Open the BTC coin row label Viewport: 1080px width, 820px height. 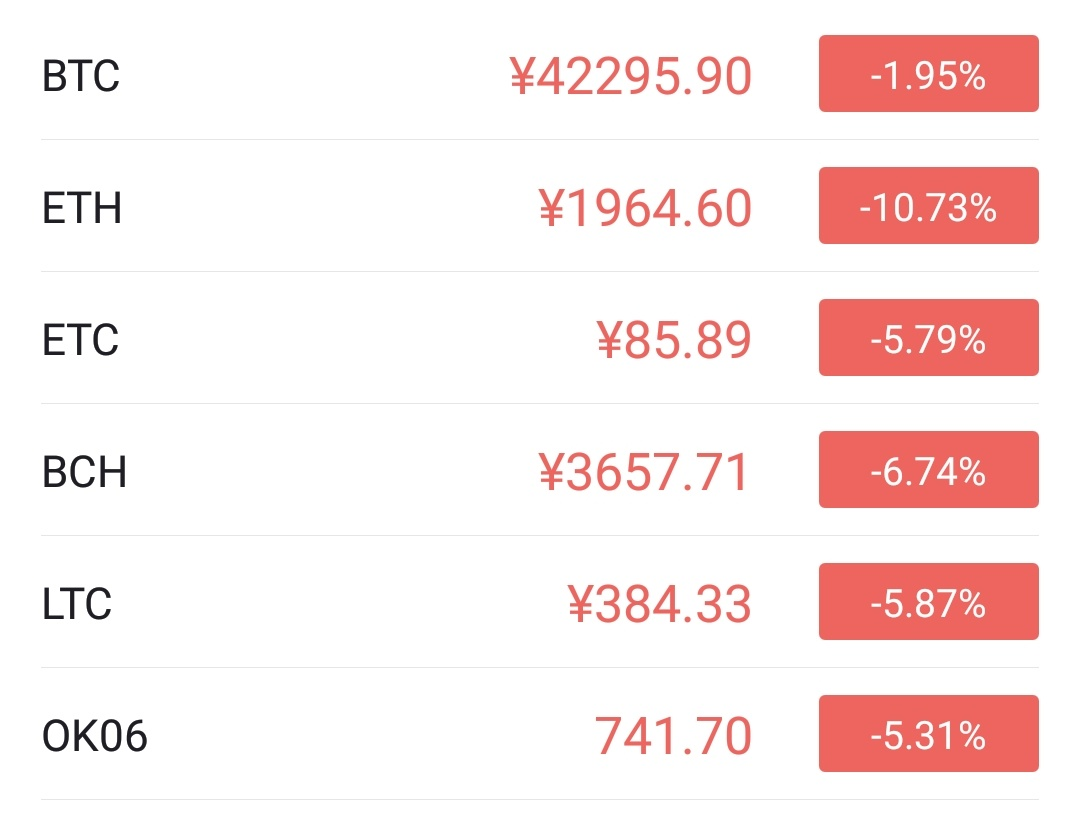81,76
